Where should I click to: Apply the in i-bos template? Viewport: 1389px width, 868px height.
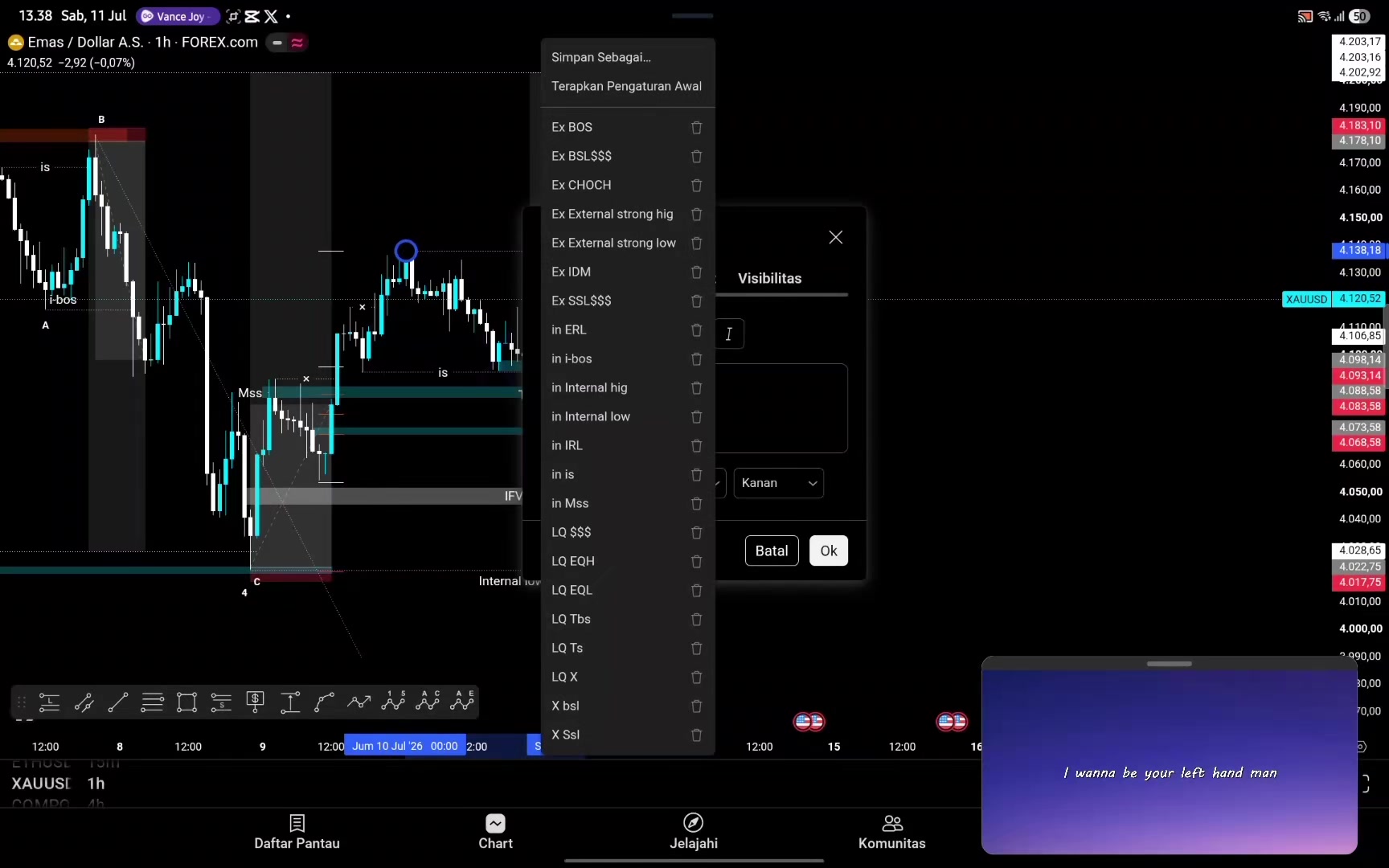pos(572,358)
